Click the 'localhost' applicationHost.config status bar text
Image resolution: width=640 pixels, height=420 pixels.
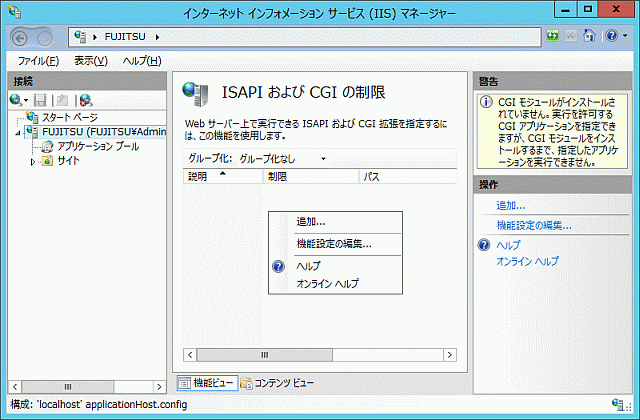pos(112,404)
